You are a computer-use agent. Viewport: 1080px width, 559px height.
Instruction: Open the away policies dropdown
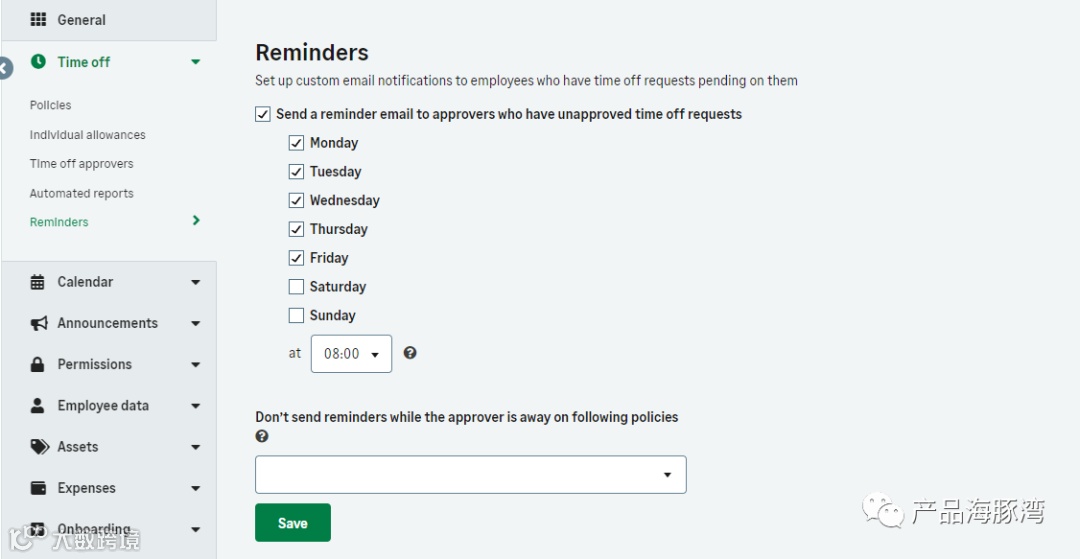[470, 475]
